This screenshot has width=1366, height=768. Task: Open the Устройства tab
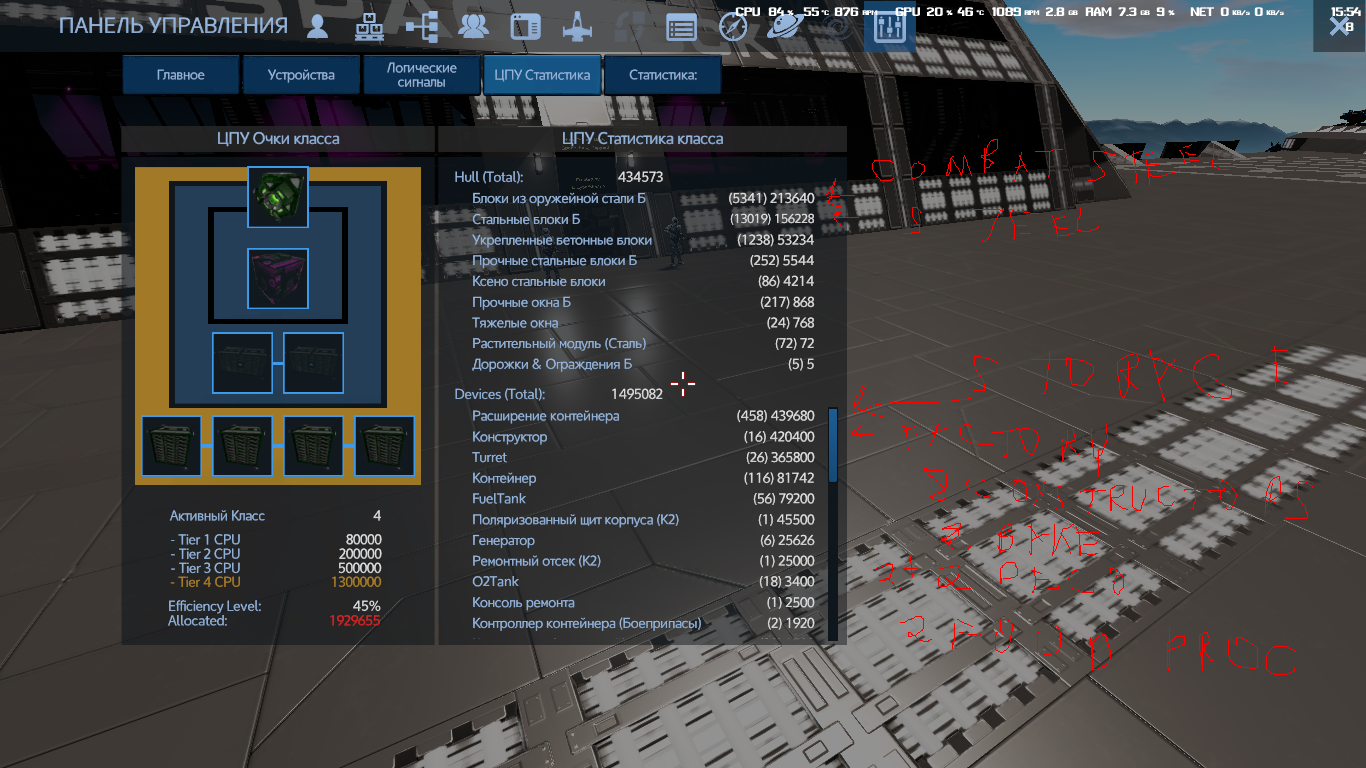point(301,75)
